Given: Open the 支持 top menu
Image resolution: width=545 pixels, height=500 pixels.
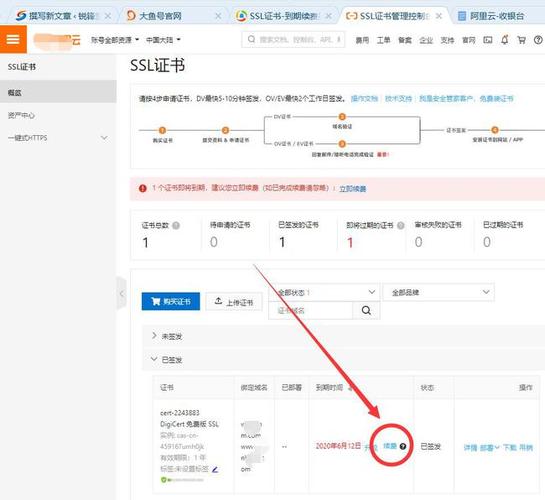Looking at the screenshot, I should coord(447,40).
